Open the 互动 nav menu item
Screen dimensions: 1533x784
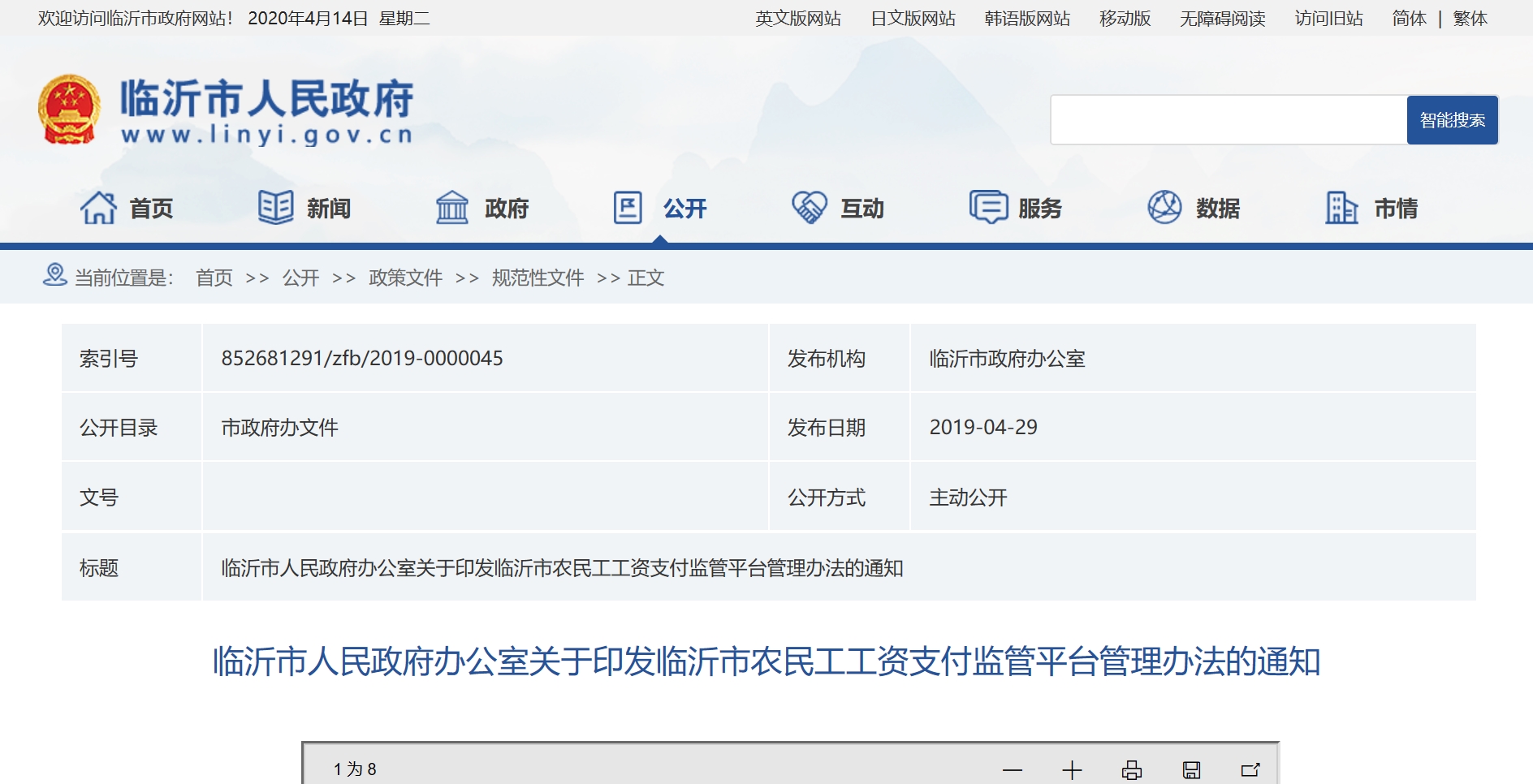coord(862,209)
